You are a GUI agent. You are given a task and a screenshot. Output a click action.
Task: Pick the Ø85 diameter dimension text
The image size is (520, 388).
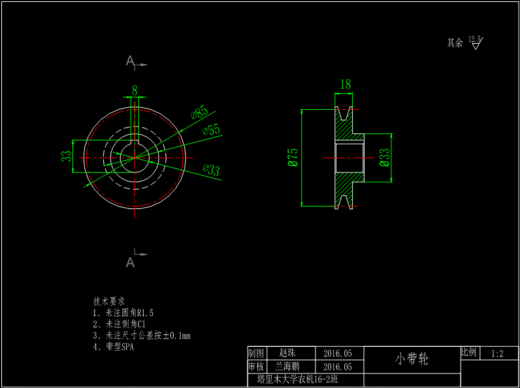199,112
